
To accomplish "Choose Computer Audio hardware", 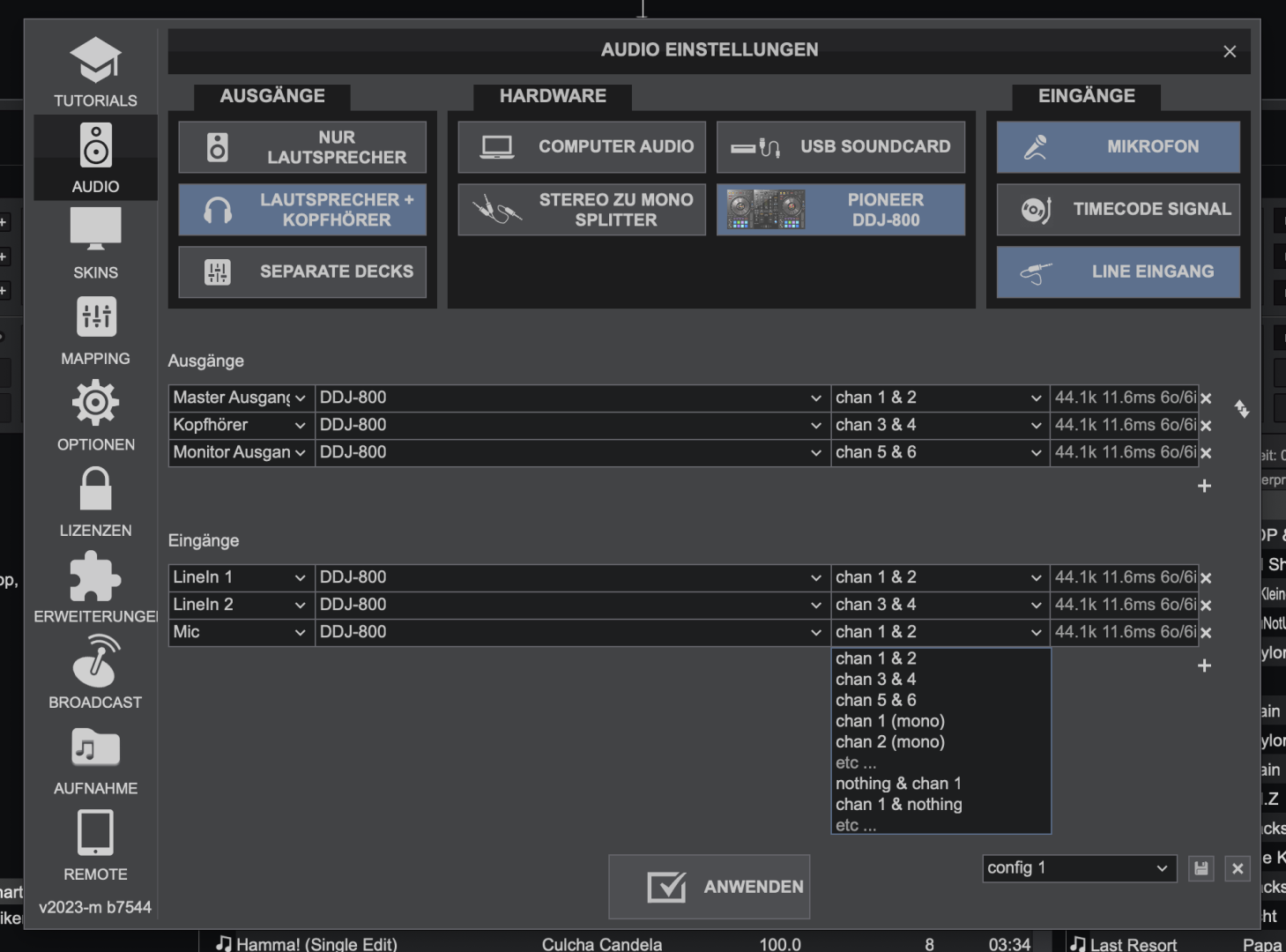I will click(x=582, y=147).
